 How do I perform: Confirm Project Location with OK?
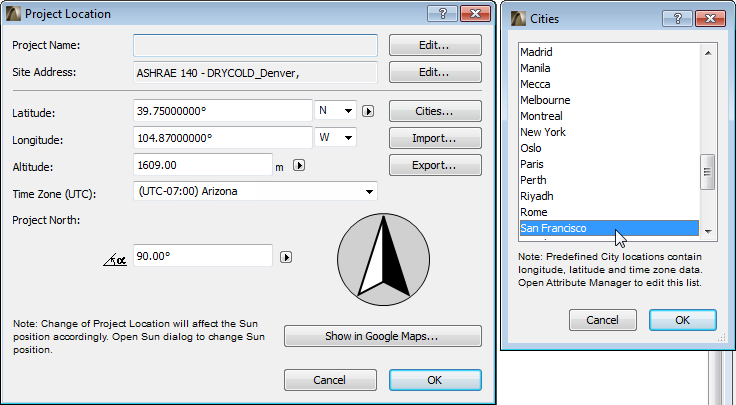[435, 380]
